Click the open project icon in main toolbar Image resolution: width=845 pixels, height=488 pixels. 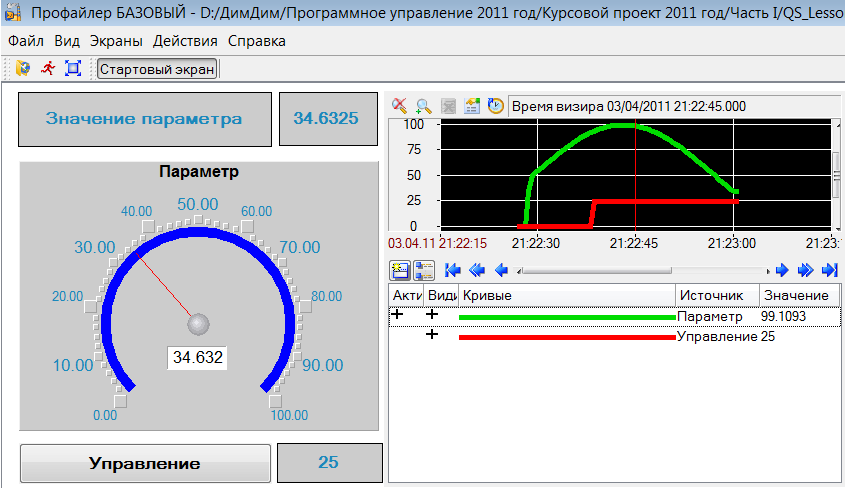pyautogui.click(x=23, y=68)
